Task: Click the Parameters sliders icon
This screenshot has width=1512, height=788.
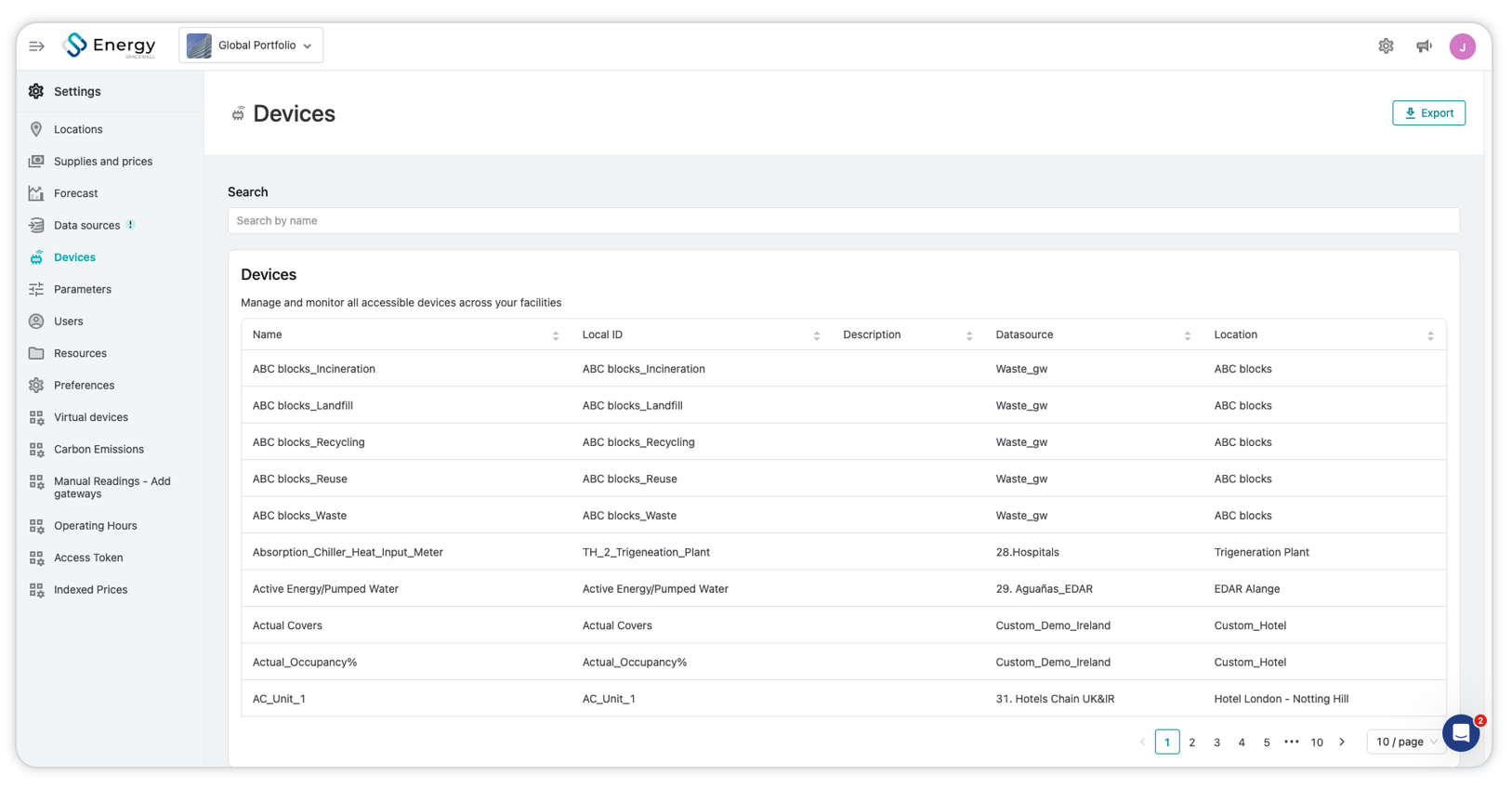Action: 36,289
